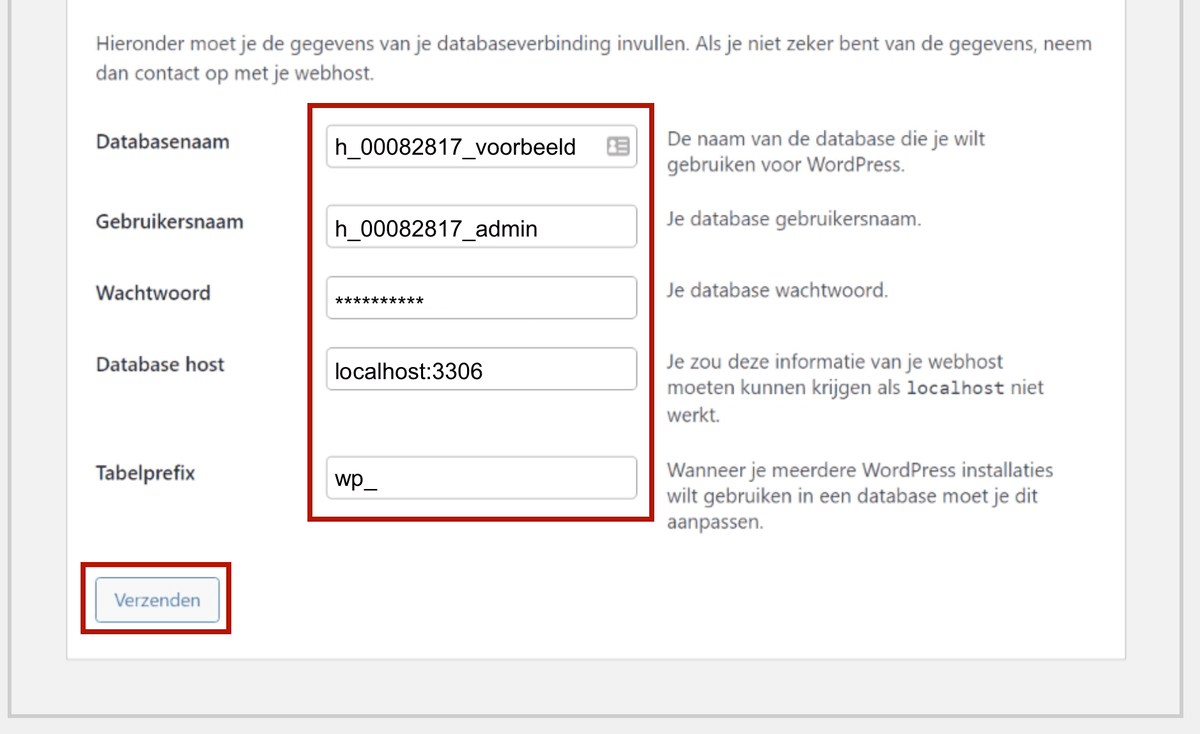Click the Wachtwoord label

tap(153, 293)
